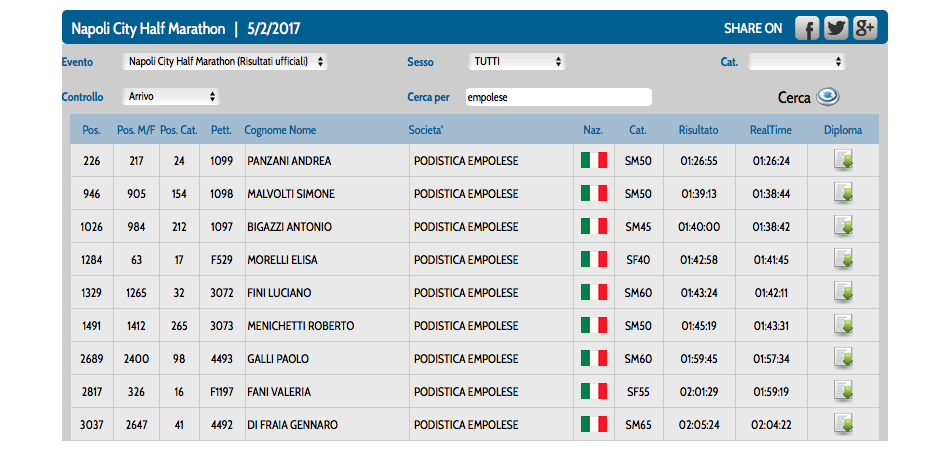Image resolution: width=947 pixels, height=454 pixels.
Task: Download diploma for BIGAZZI ANTONIO
Action: tap(843, 226)
